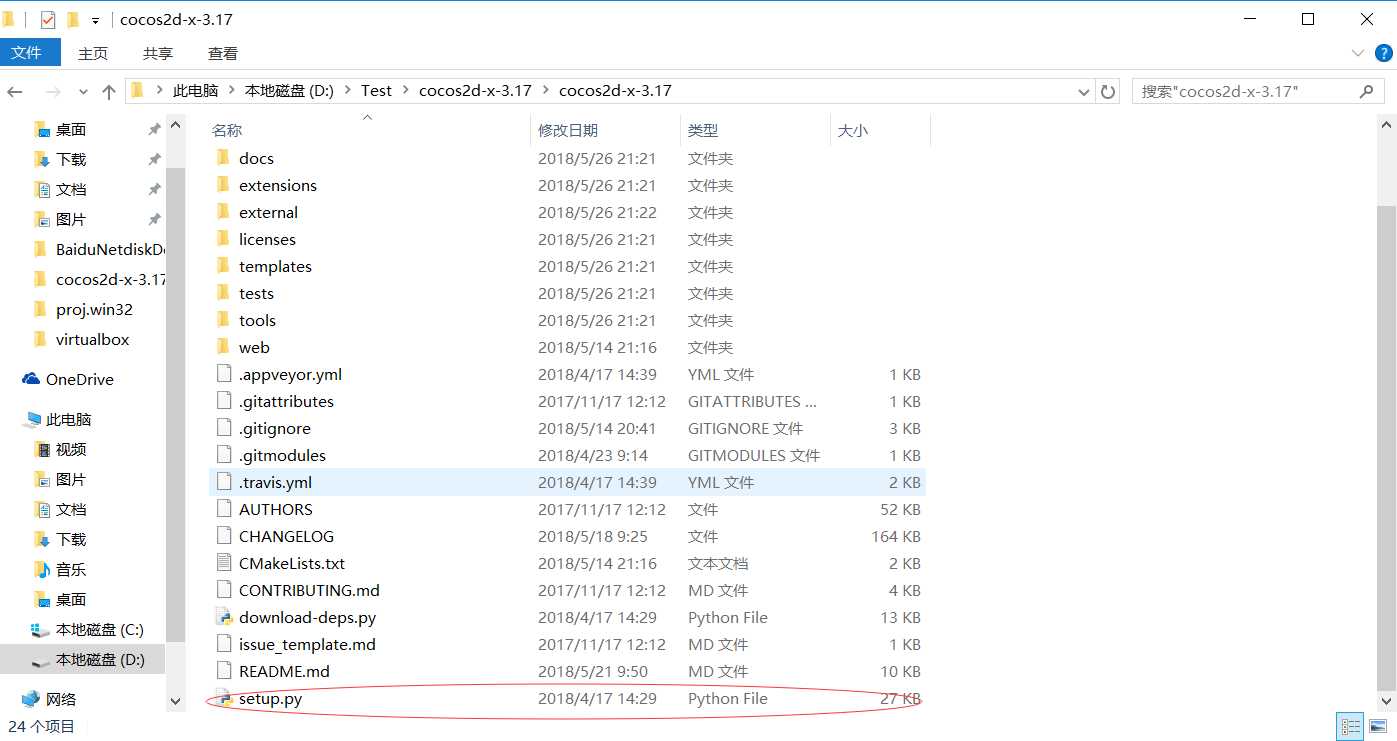Screen dimensions: 1397x741
Task: Open pinned 桌面 in Quick access
Action: tap(71, 129)
